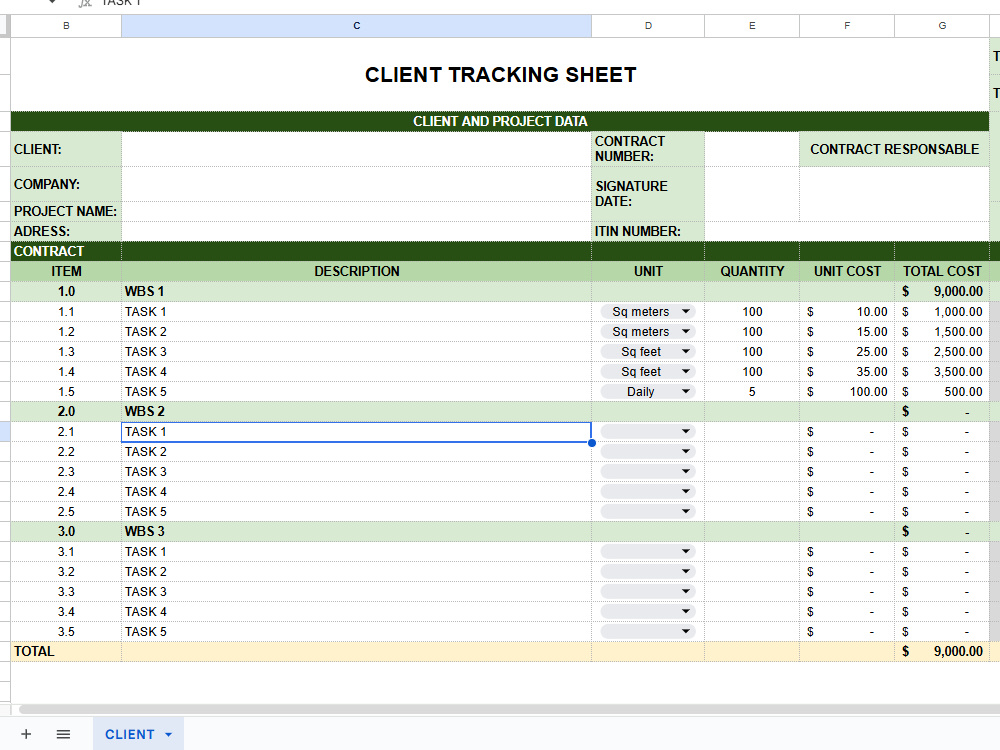The width and height of the screenshot is (1000, 750).
Task: Select the QUANTITY heading cell
Action: (x=752, y=271)
